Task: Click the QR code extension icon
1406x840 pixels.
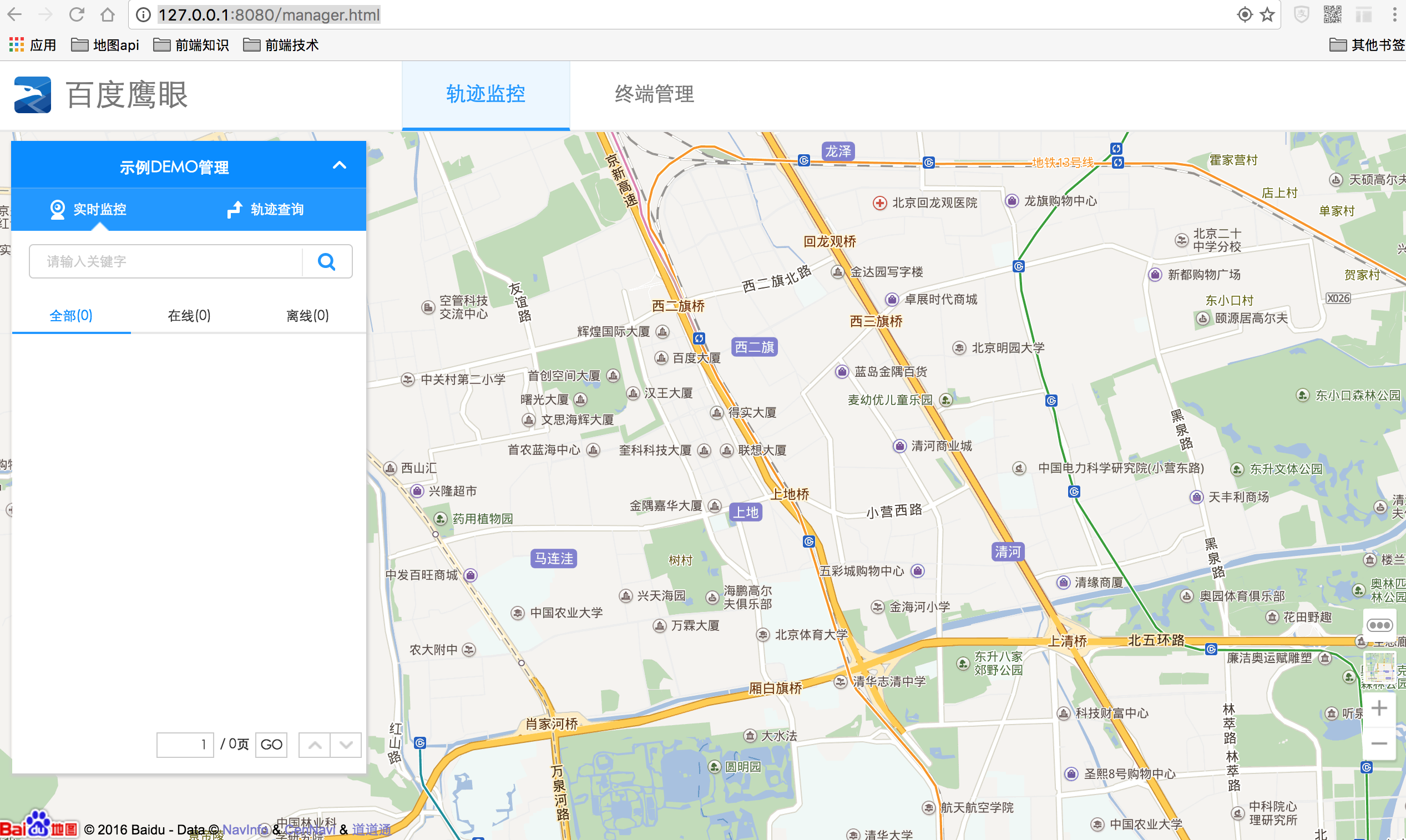Action: tap(1332, 15)
